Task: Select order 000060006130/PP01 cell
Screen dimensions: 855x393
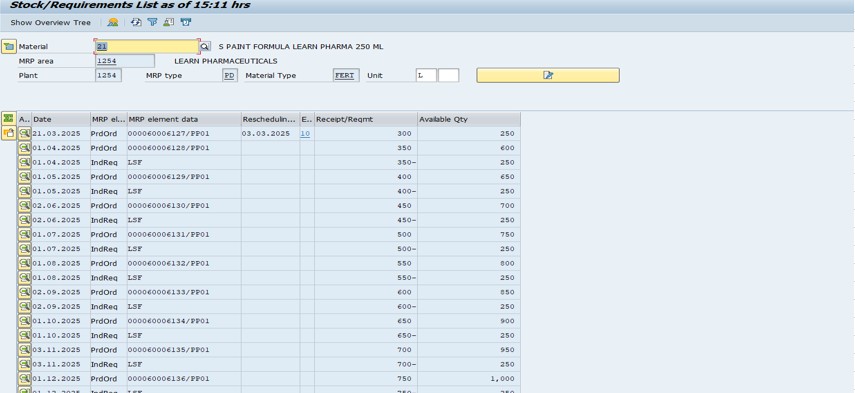Action: coord(184,205)
